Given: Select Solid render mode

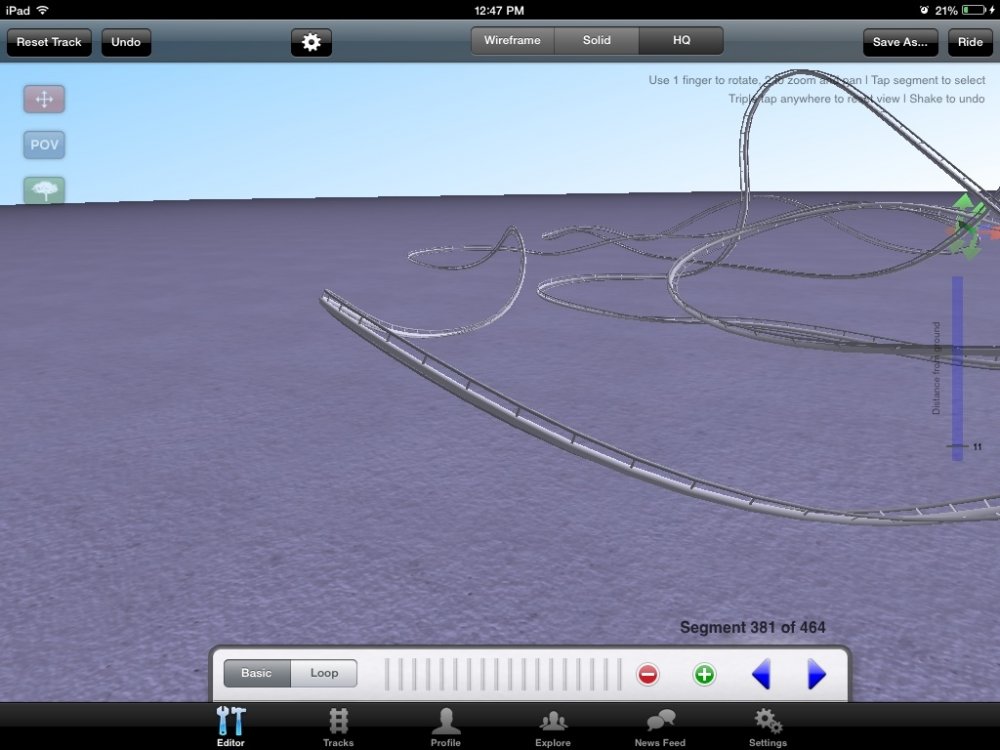Looking at the screenshot, I should coord(597,41).
